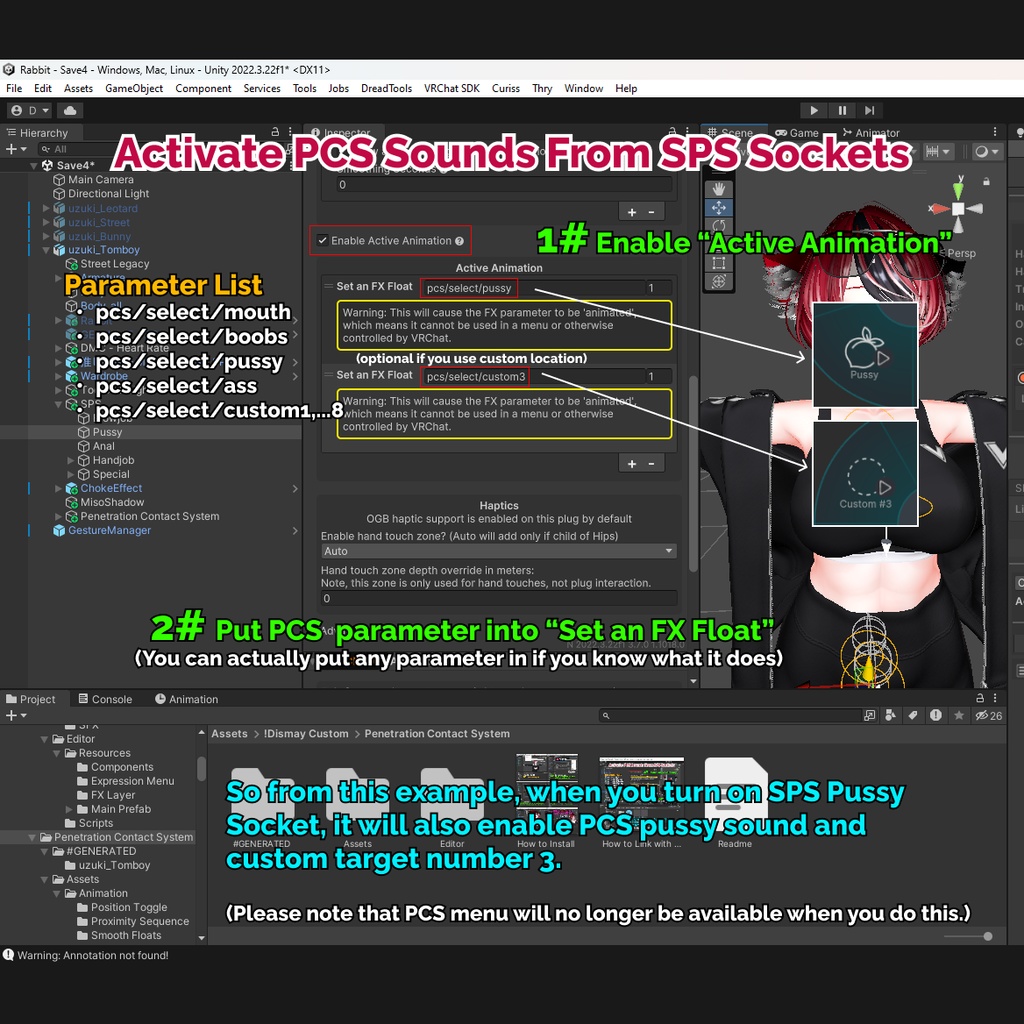Expand uzuki_Bunny in Hierarchy
This screenshot has height=1024, width=1024.
click(46, 236)
